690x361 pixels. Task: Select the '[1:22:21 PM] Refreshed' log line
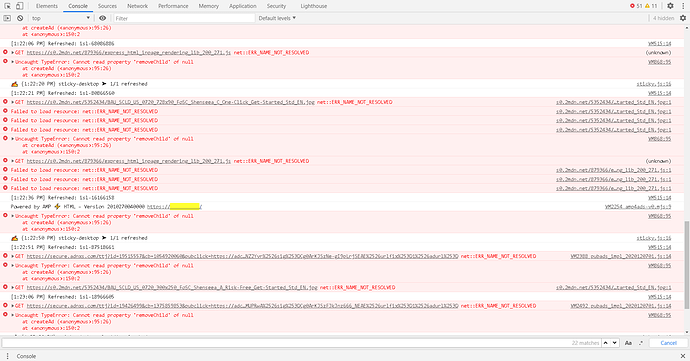tap(62, 93)
